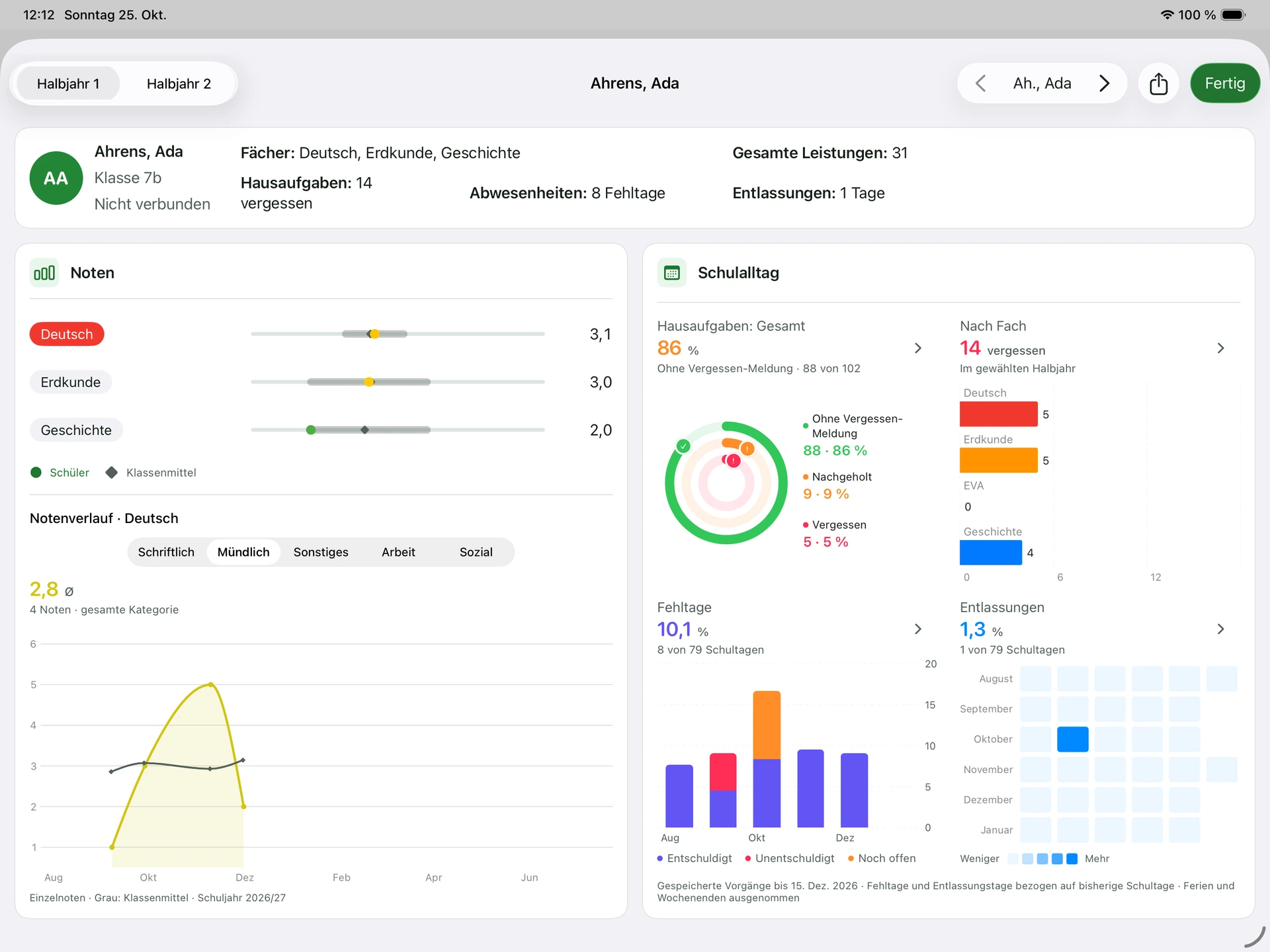Go to previous student with left chevron
This screenshot has width=1270, height=952.
[x=981, y=83]
